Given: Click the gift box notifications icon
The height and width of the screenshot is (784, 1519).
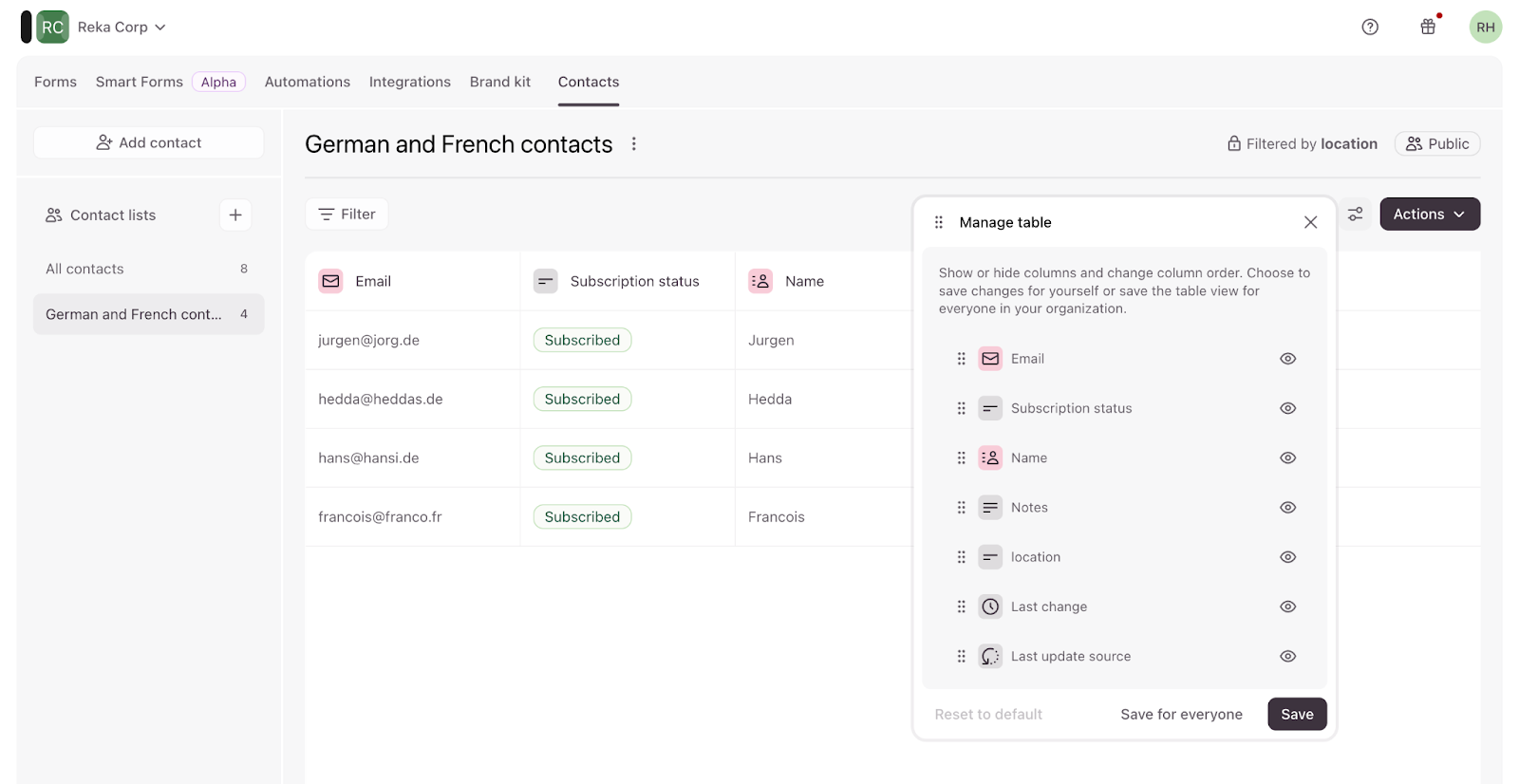Looking at the screenshot, I should (x=1427, y=27).
